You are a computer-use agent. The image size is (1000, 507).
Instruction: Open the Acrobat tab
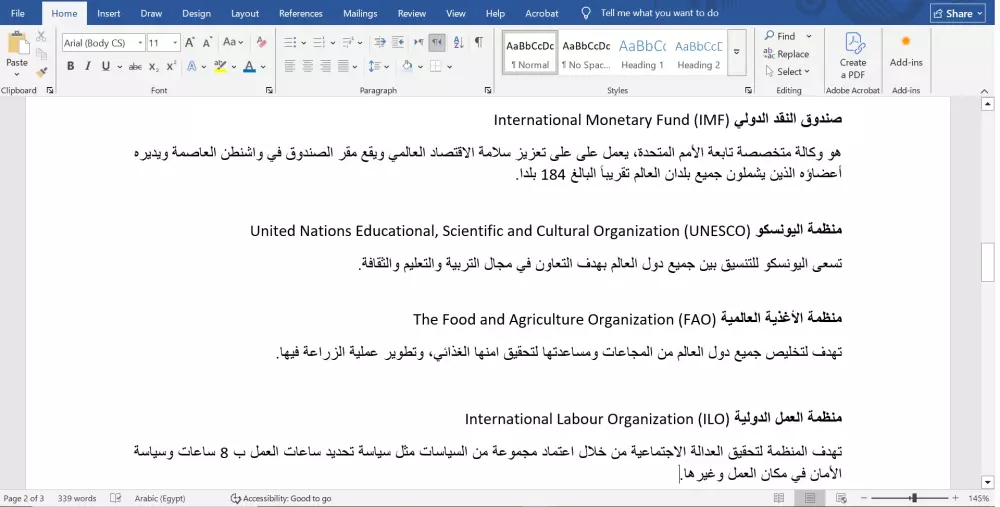[x=541, y=13]
